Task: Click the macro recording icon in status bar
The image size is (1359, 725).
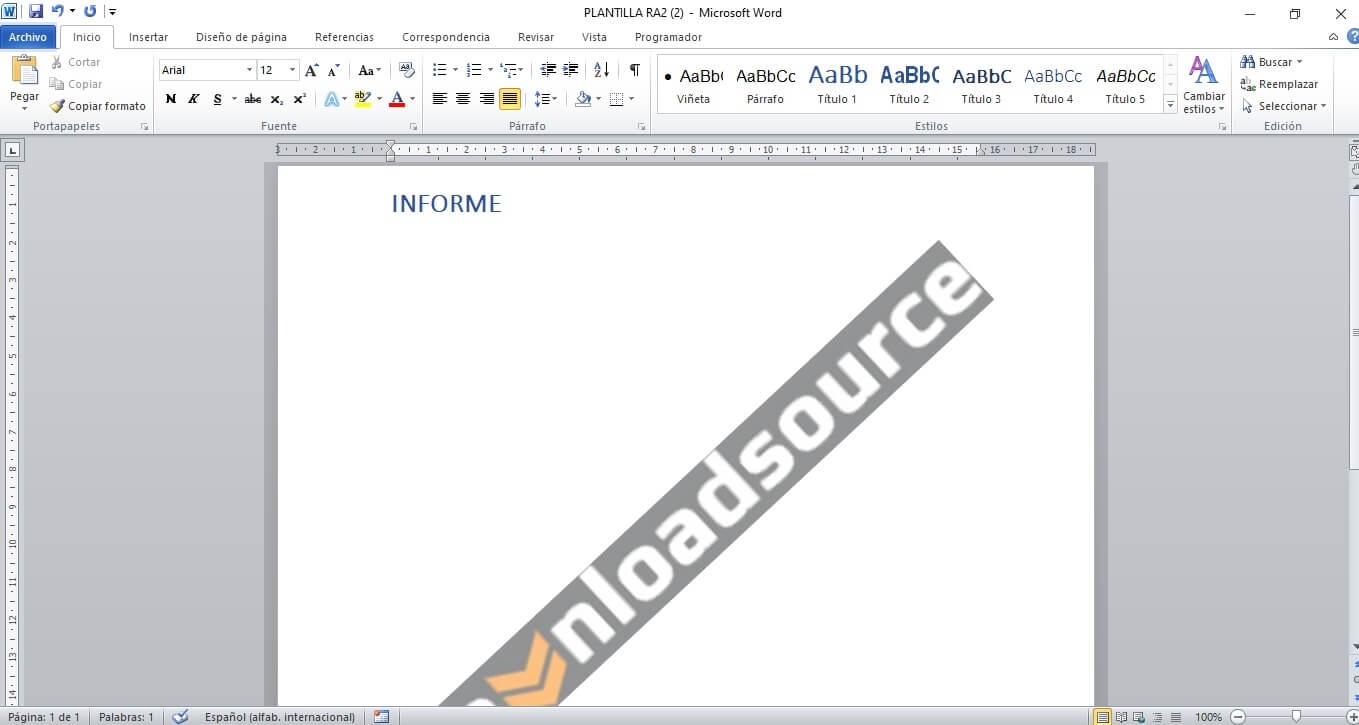Action: pyautogui.click(x=381, y=717)
